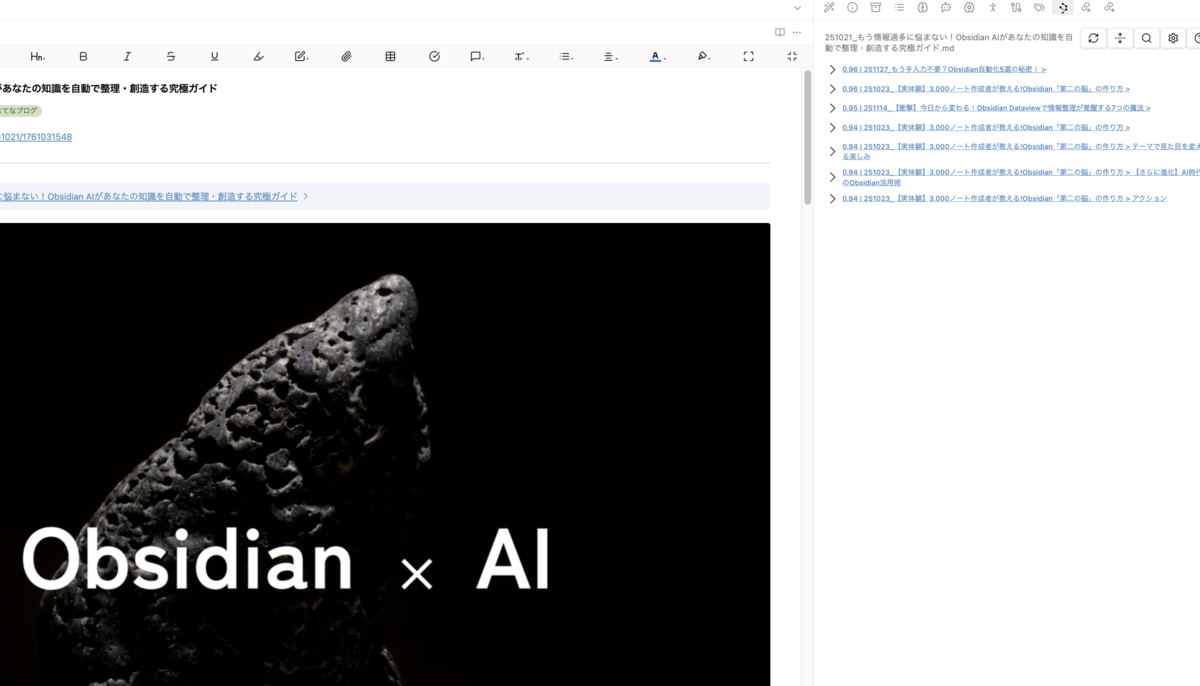Apply italic formatting from the toolbar

click(x=127, y=57)
